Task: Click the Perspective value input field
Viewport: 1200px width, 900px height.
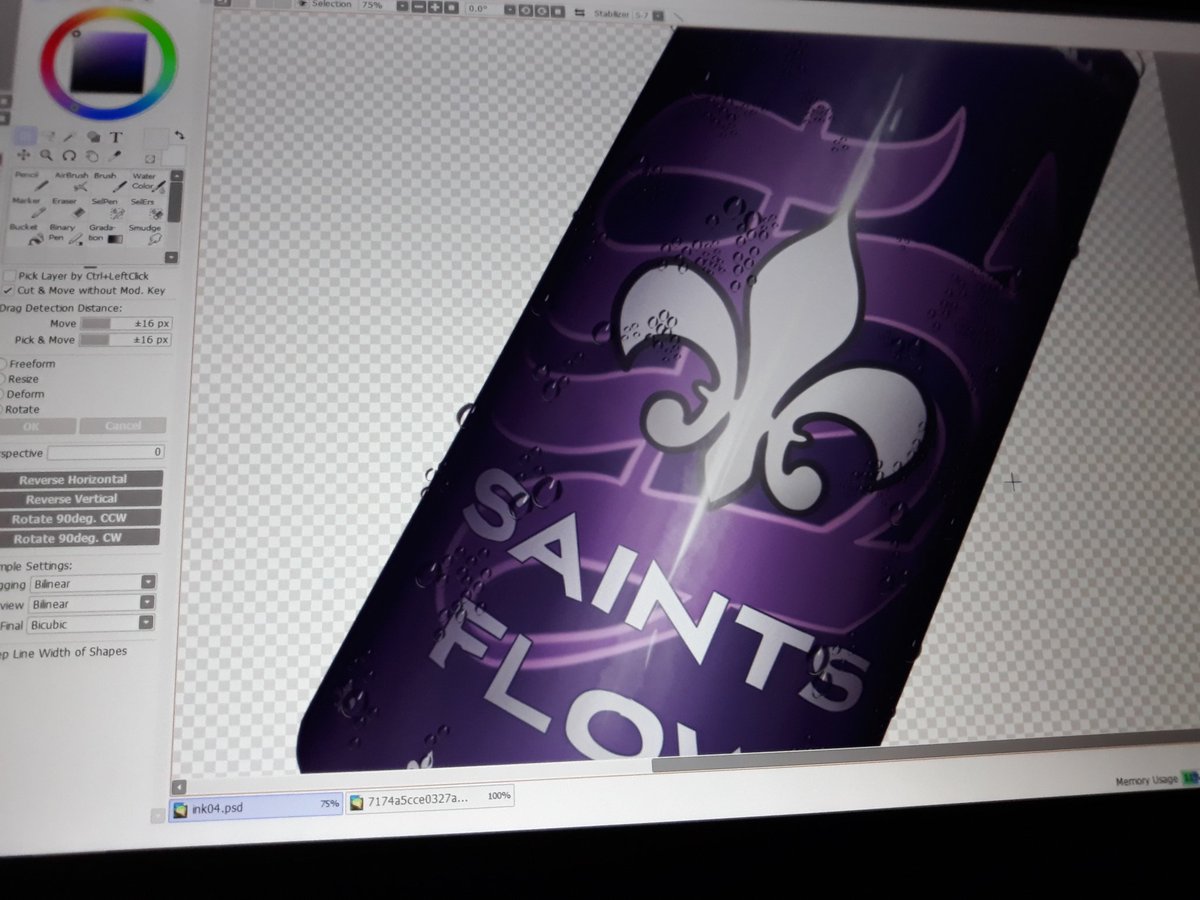Action: point(105,452)
